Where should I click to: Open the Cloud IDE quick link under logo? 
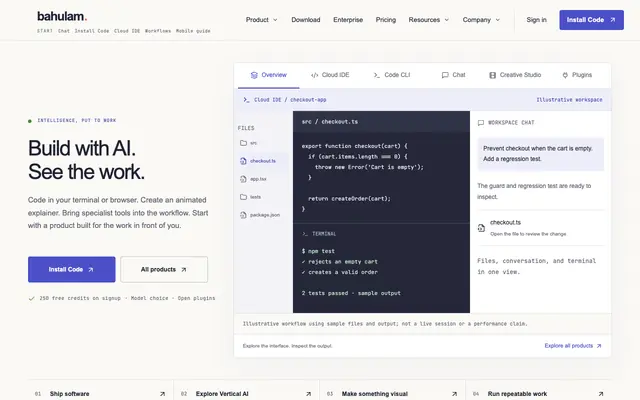127,31
